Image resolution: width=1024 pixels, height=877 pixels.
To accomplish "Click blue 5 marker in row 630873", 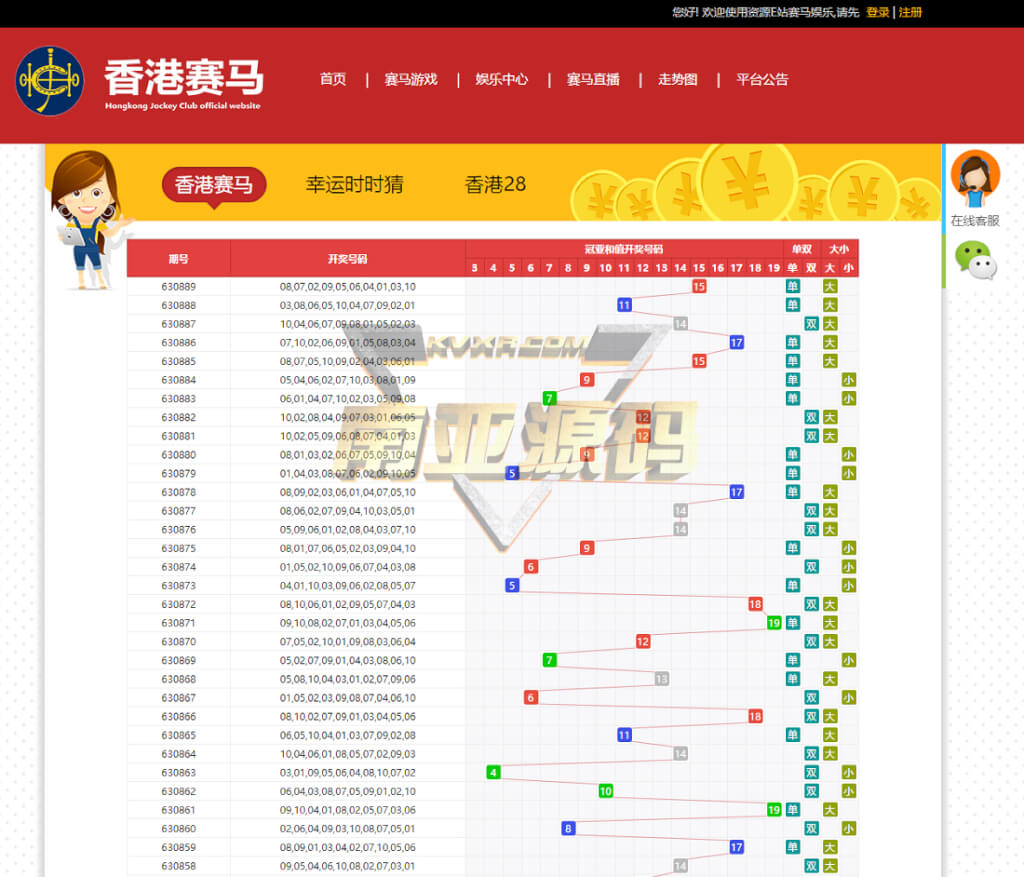I will coord(512,585).
